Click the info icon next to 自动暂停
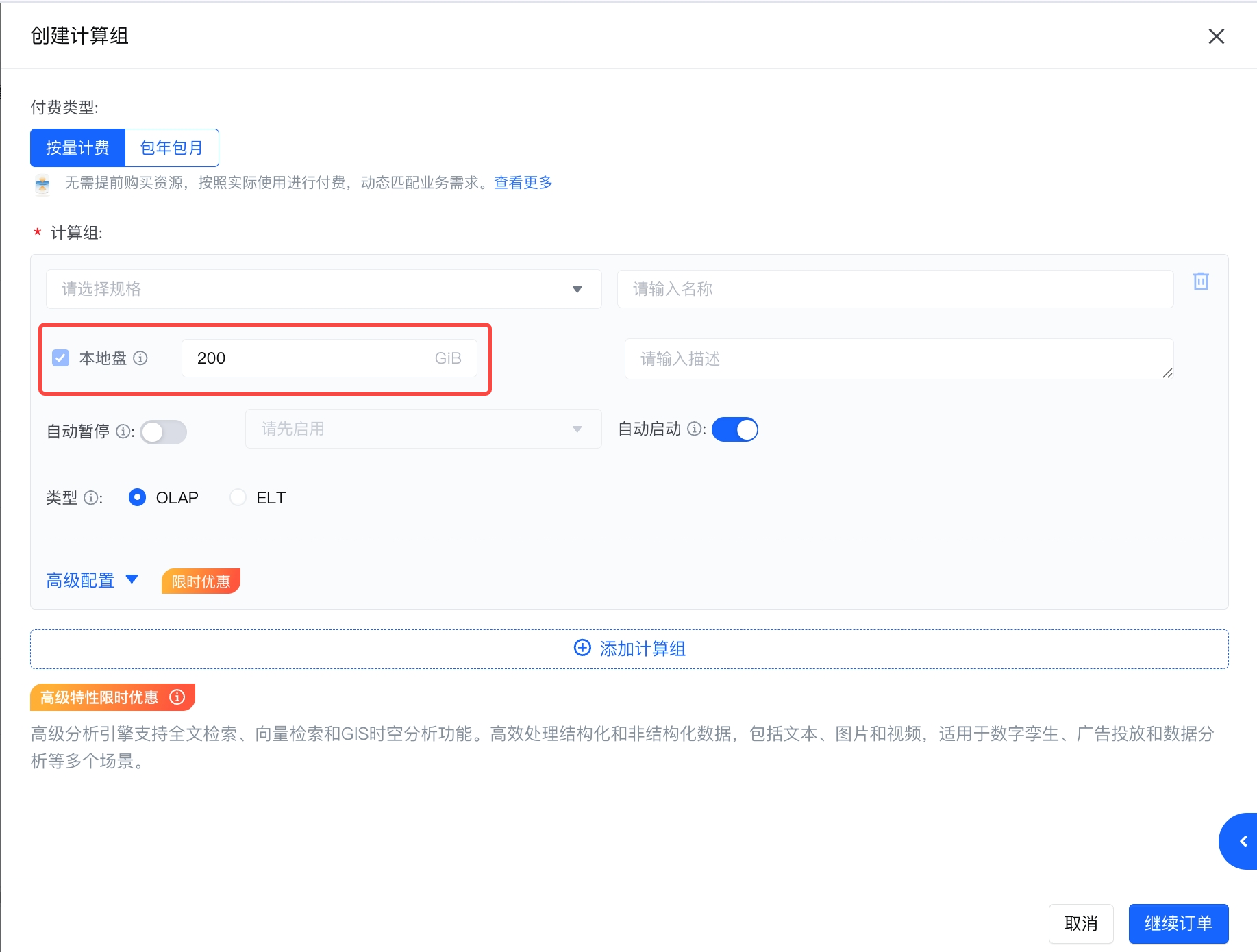This screenshot has height=952, width=1257. pos(123,431)
